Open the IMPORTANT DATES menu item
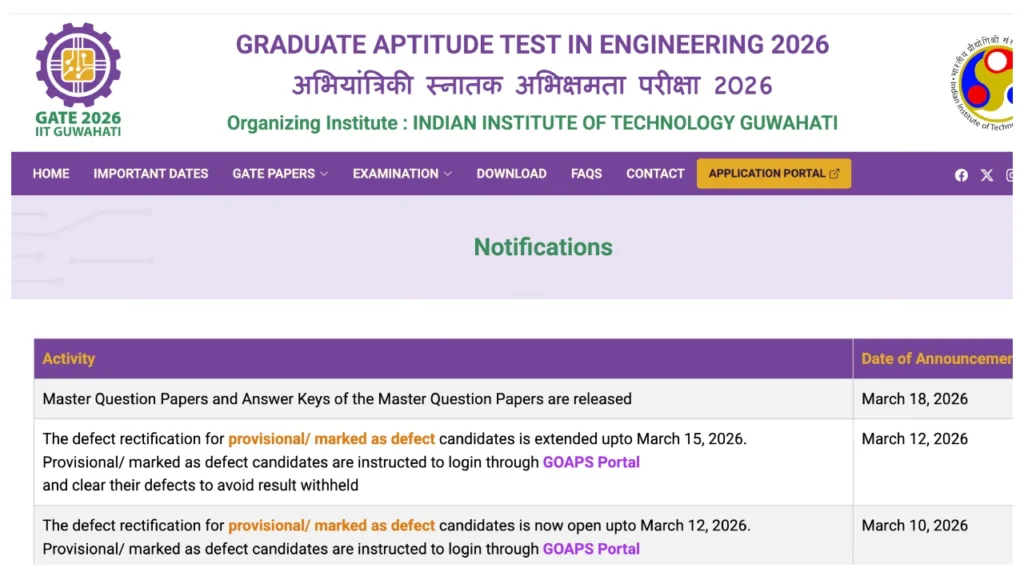 tap(150, 173)
